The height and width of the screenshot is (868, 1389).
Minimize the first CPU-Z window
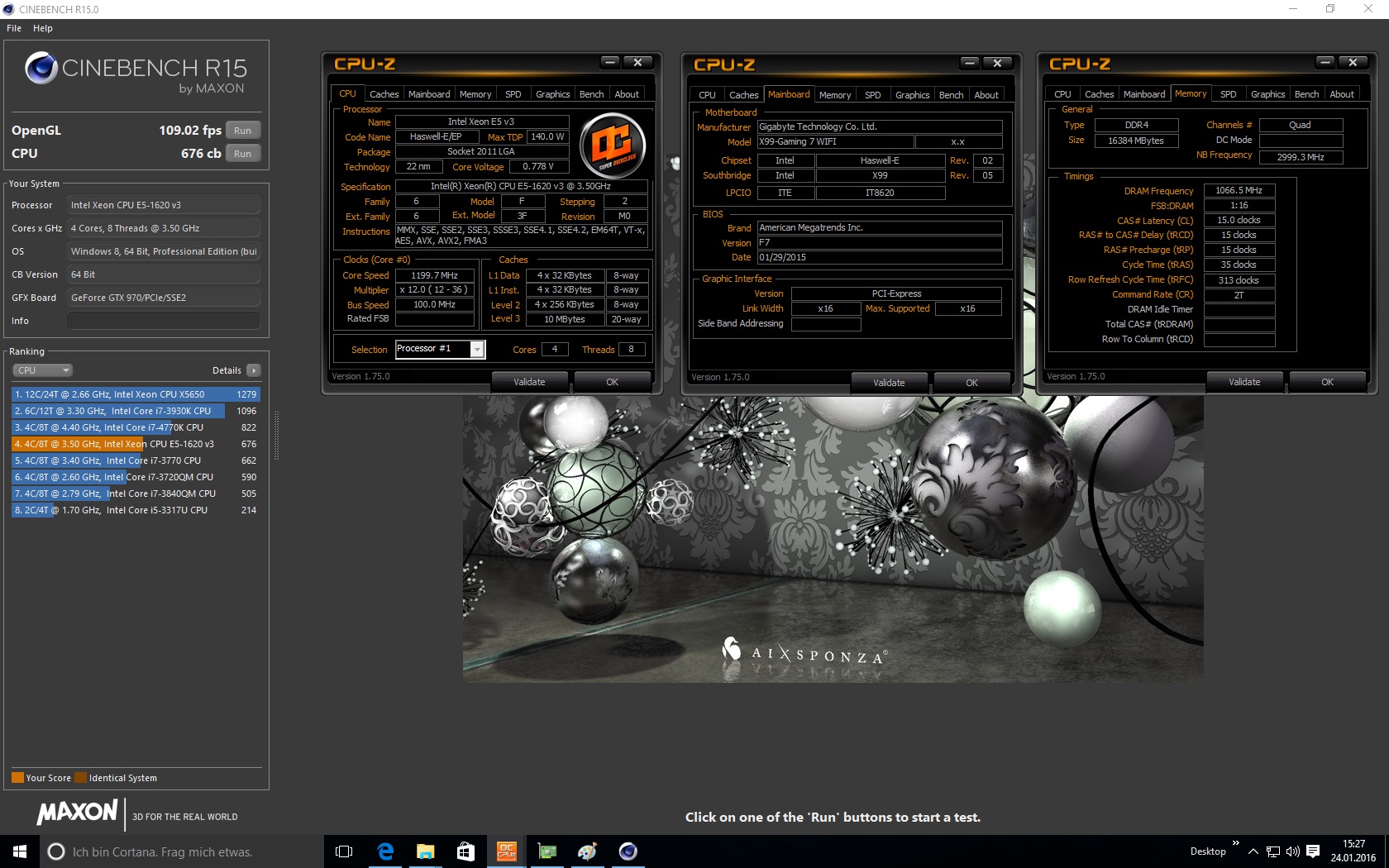tap(610, 62)
